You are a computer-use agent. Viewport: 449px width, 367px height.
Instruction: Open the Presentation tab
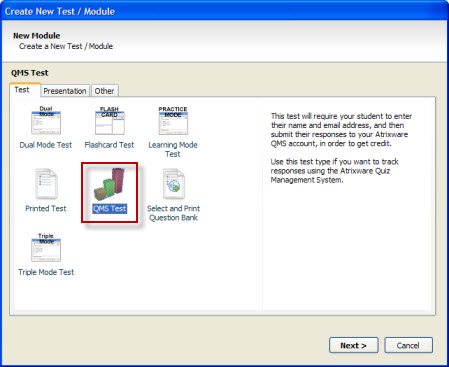click(65, 91)
